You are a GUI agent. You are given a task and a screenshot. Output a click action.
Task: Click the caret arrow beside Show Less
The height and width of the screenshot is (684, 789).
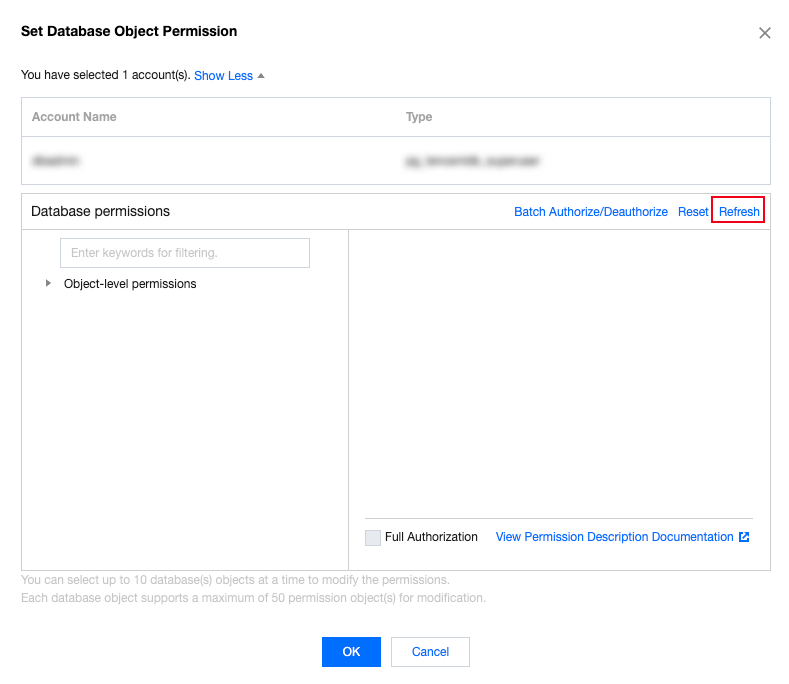pos(261,76)
